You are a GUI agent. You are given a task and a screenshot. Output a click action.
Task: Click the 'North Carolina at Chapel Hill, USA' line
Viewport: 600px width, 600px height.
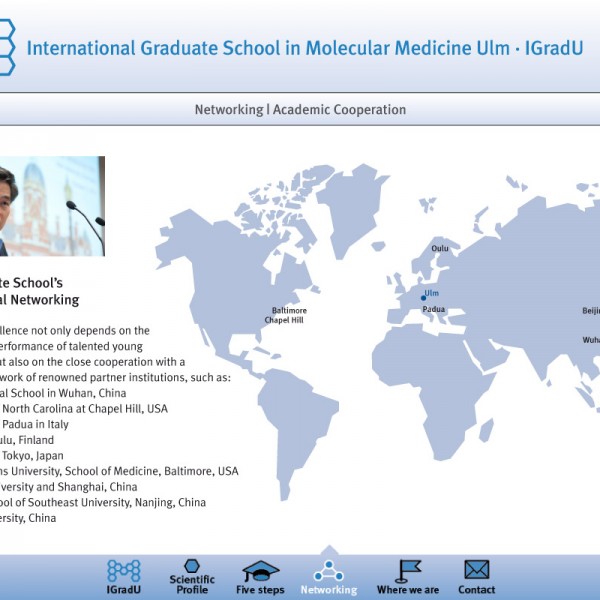85,409
